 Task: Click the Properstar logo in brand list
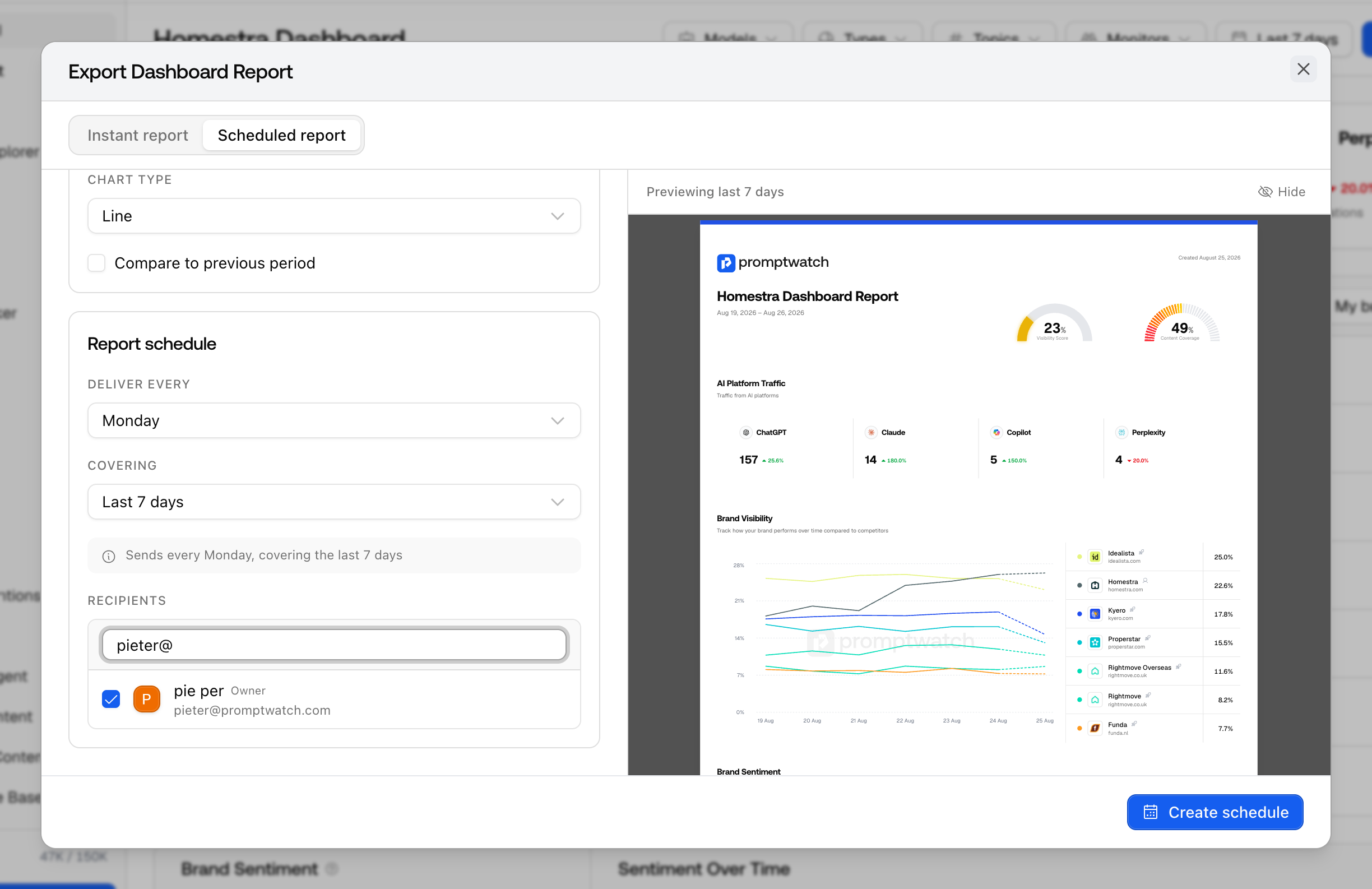click(1095, 642)
